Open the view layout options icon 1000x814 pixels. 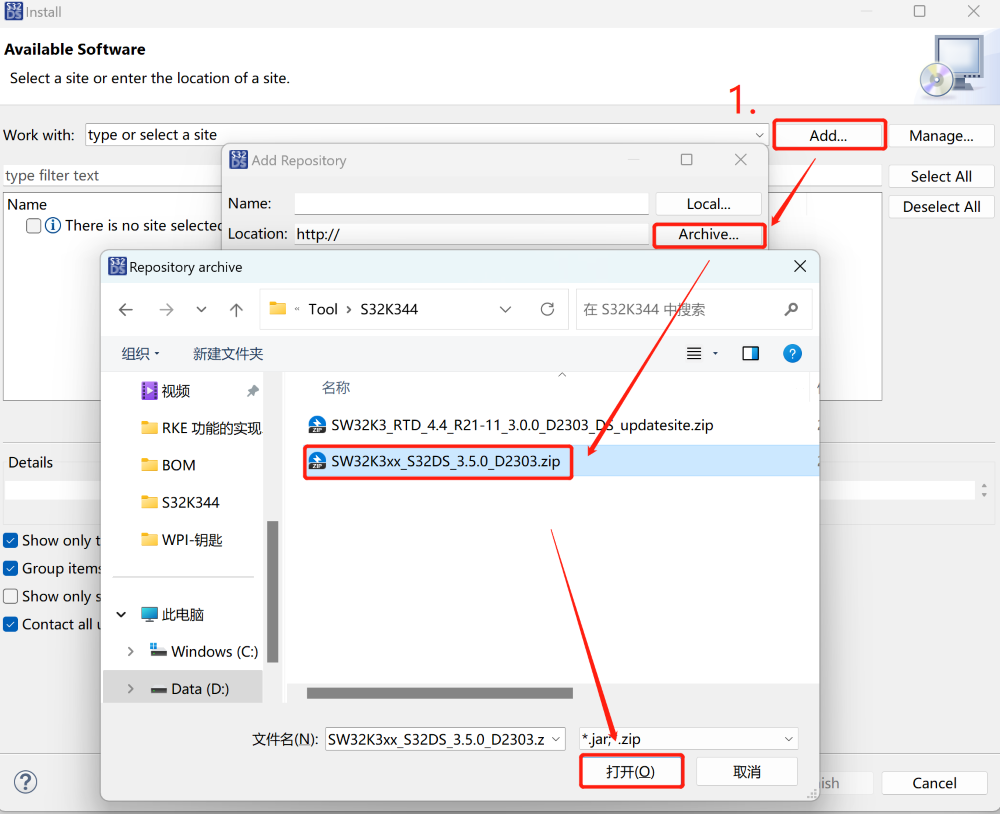coord(694,353)
